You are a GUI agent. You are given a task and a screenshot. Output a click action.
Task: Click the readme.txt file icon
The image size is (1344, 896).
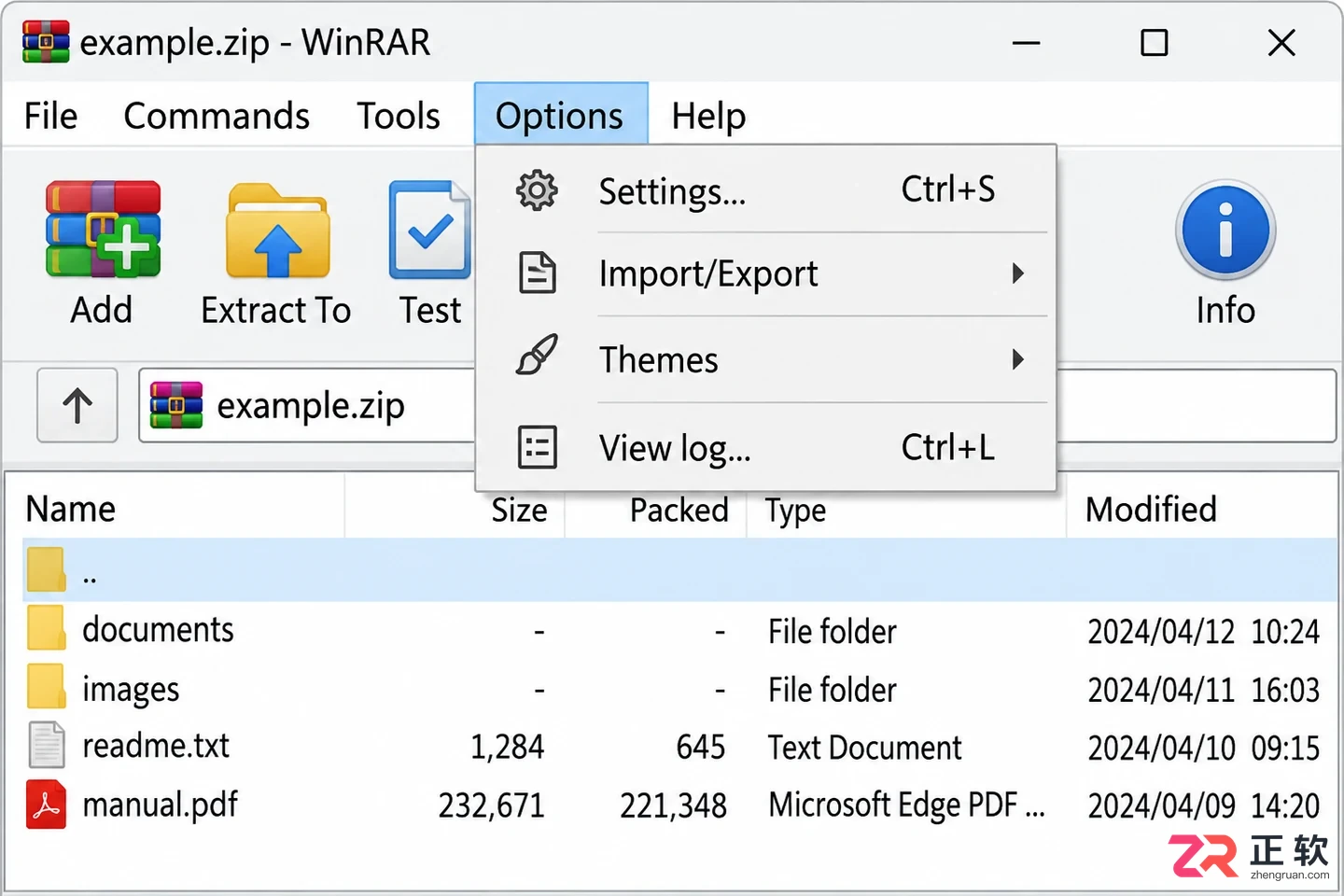[46, 745]
